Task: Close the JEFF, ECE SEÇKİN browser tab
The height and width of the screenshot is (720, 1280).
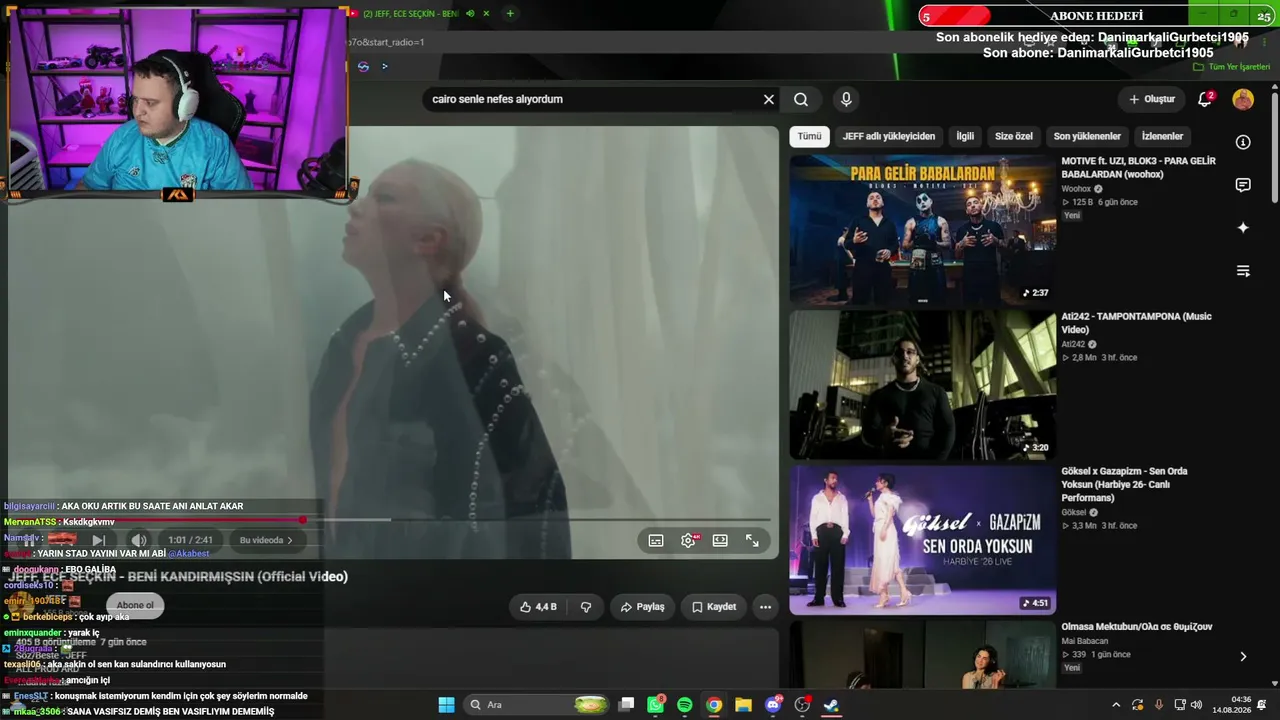Action: [486, 14]
